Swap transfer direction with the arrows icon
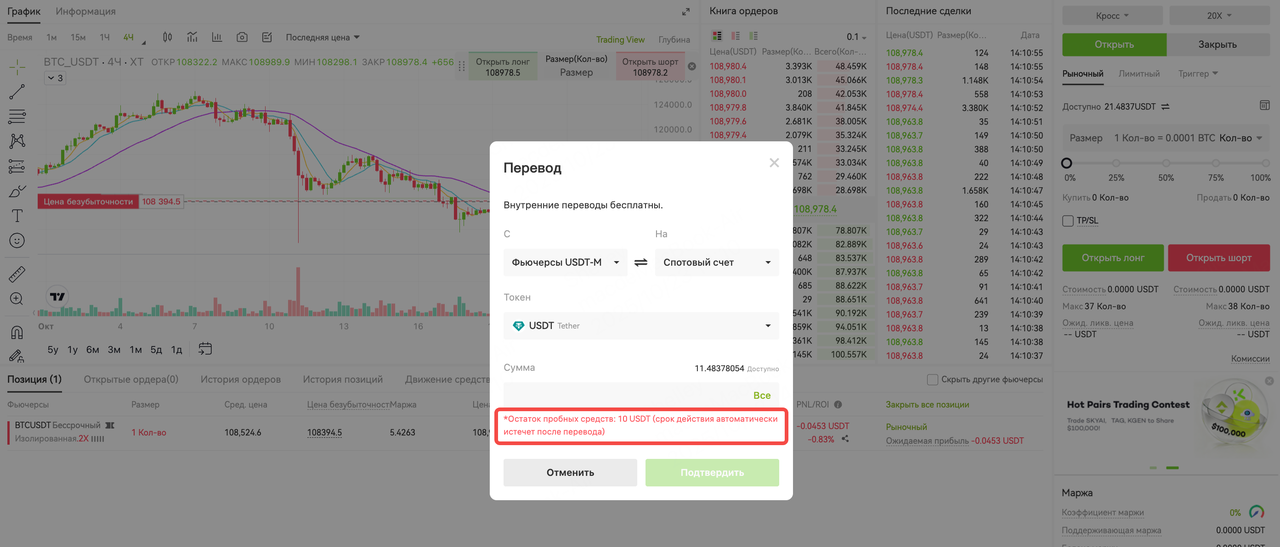The image size is (1280, 547). 641,263
